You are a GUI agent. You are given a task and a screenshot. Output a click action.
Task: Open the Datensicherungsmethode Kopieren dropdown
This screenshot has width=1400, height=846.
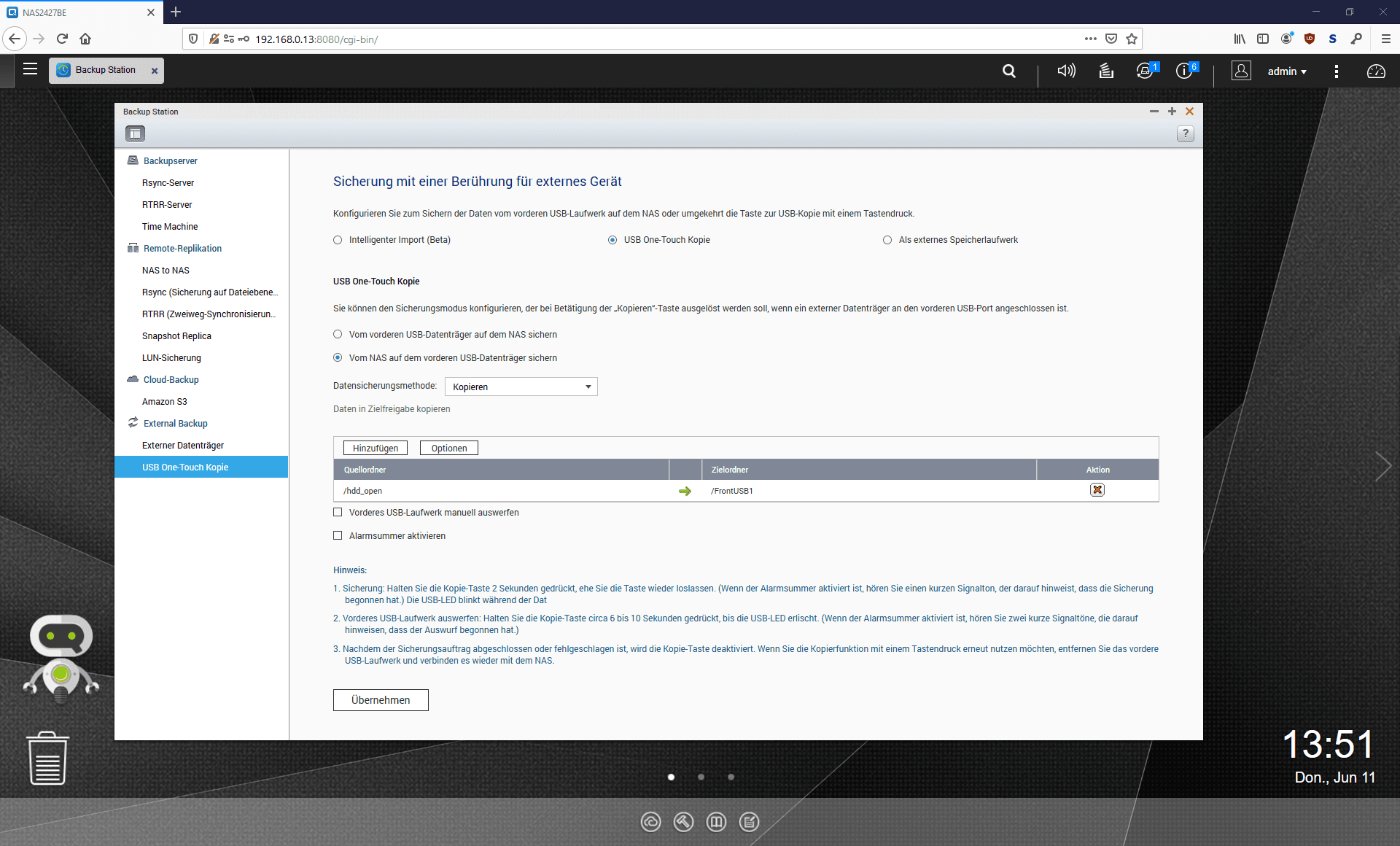[521, 387]
